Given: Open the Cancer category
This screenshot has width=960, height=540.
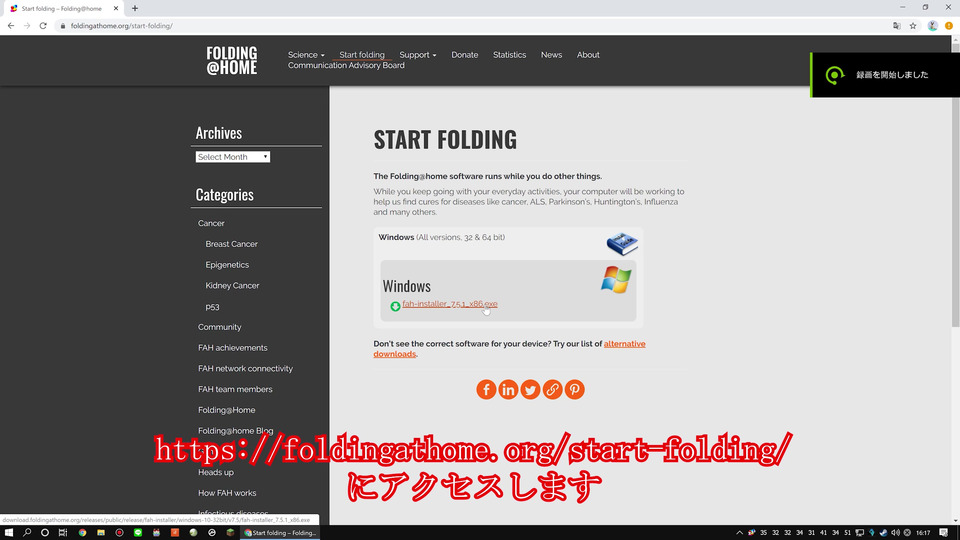Looking at the screenshot, I should click(x=211, y=223).
